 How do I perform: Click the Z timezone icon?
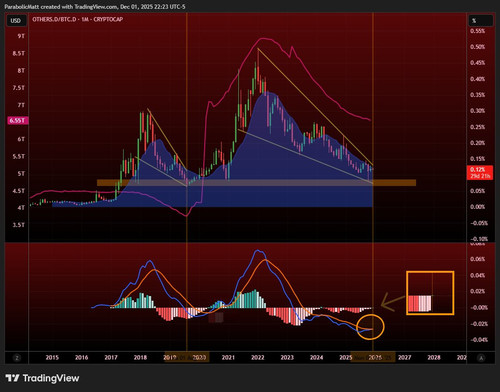(17, 358)
